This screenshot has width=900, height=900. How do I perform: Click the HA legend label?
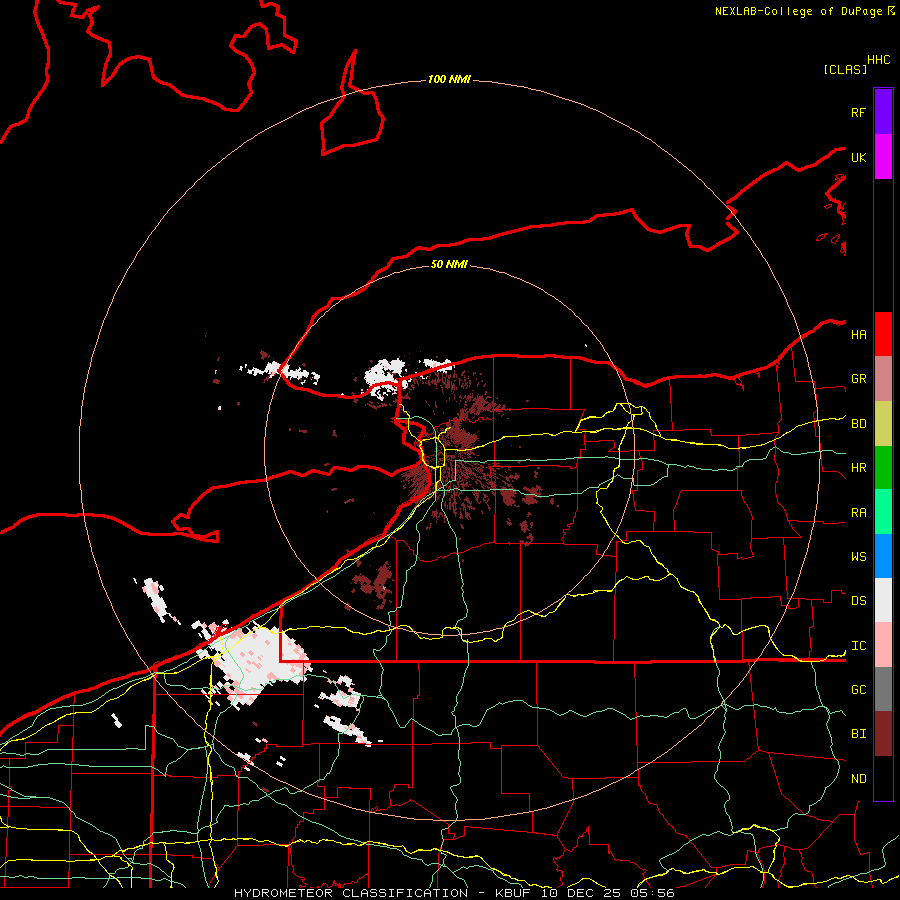[x=858, y=335]
